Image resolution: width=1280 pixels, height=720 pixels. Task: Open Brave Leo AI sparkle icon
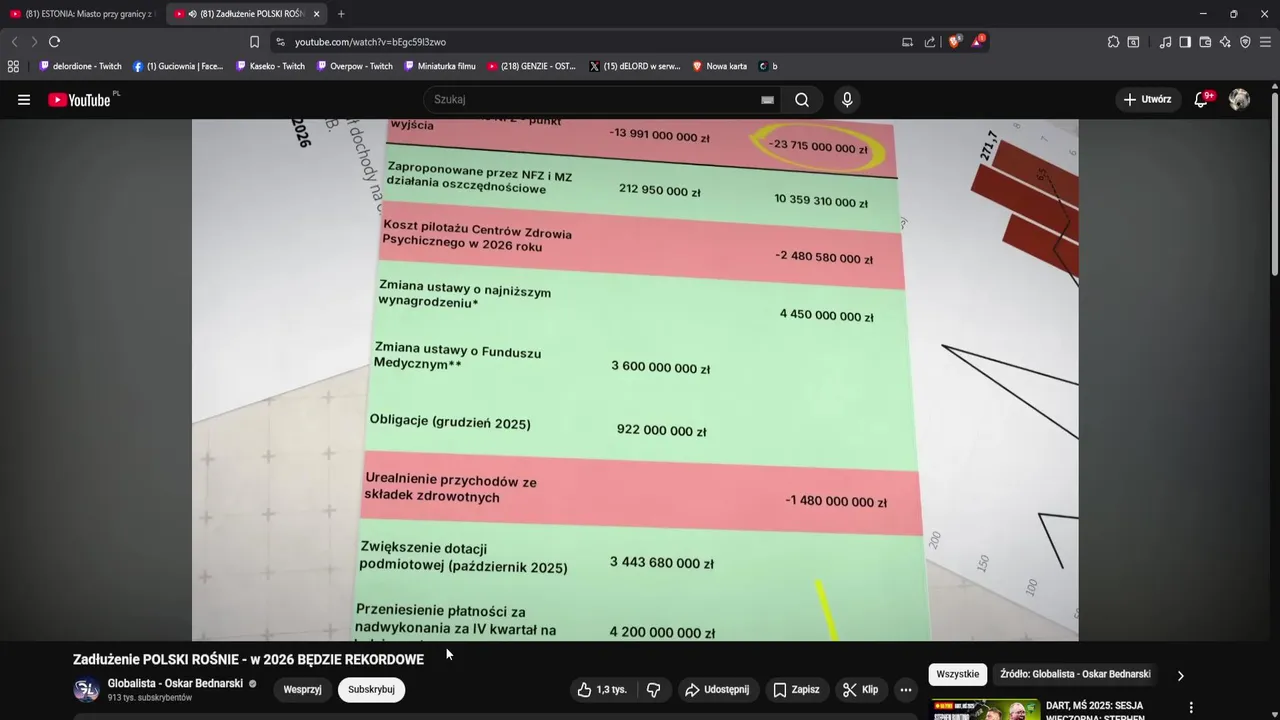[x=1225, y=42]
